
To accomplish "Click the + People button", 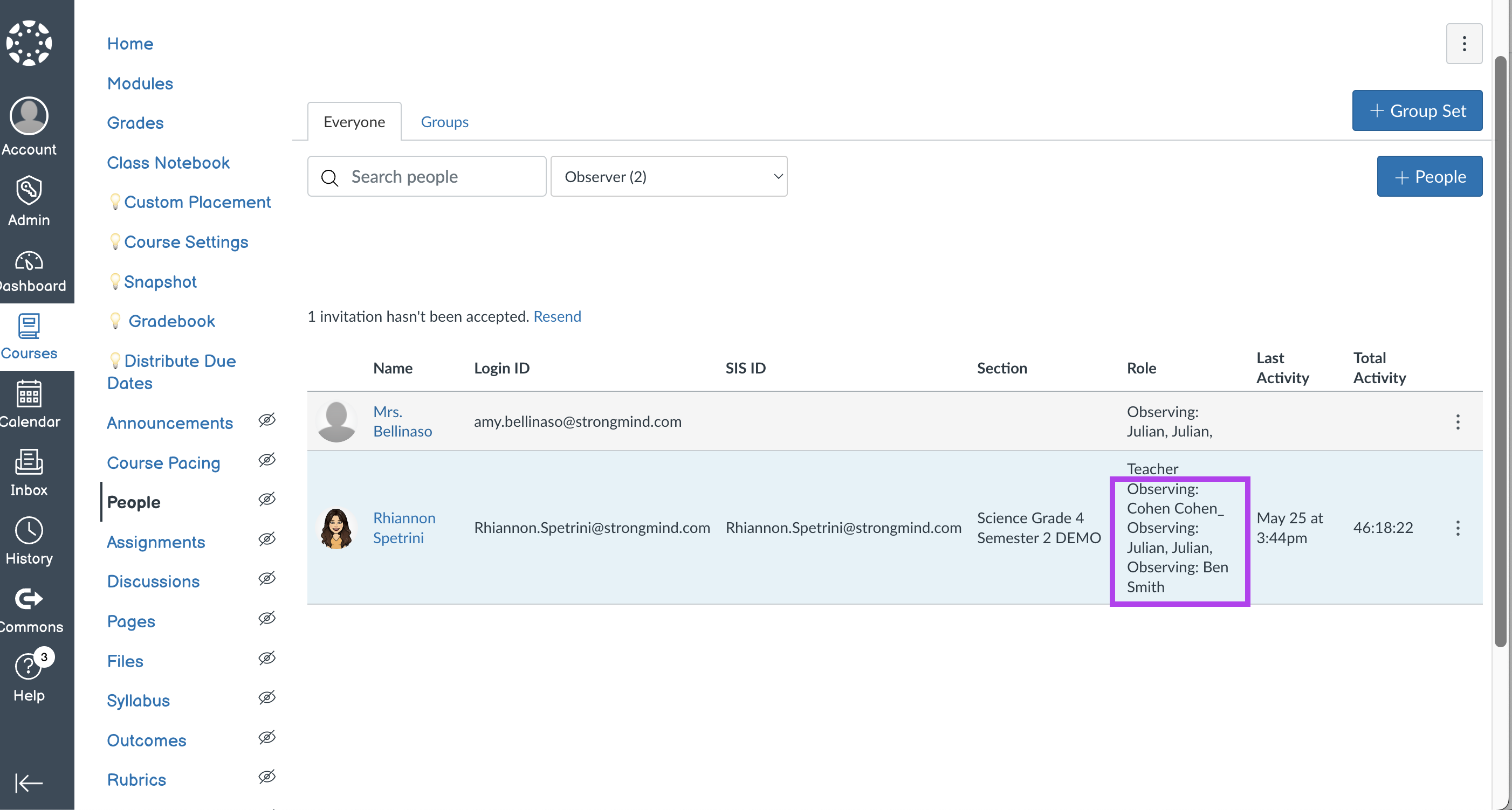I will (1429, 177).
